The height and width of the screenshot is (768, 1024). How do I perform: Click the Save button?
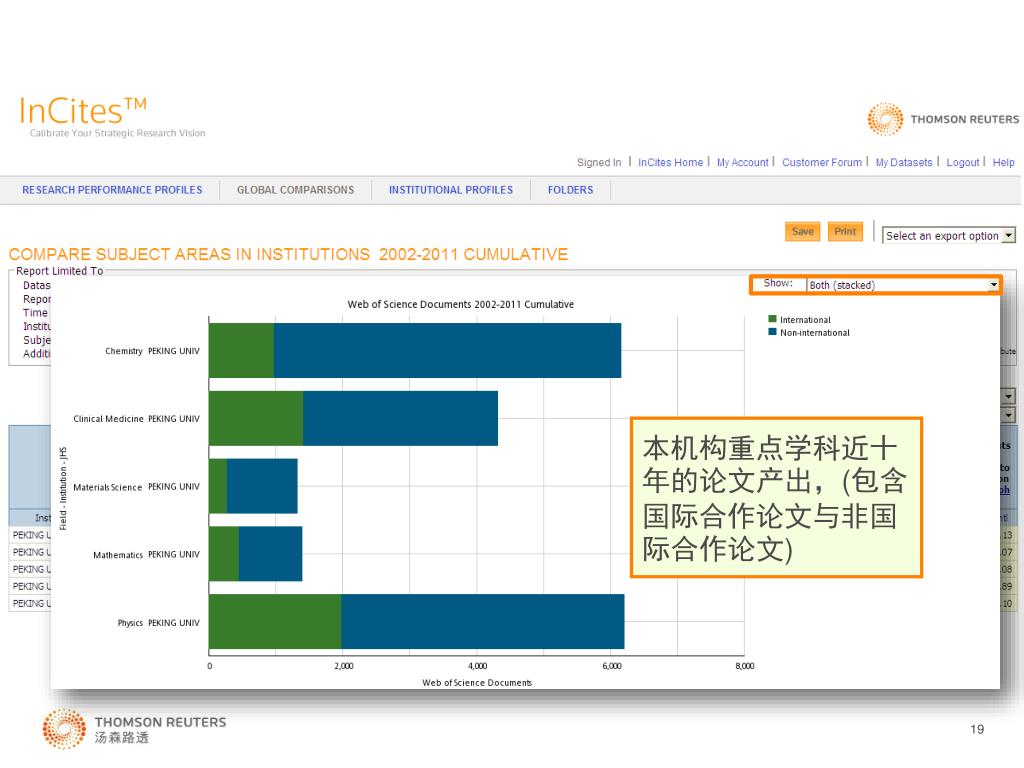803,231
